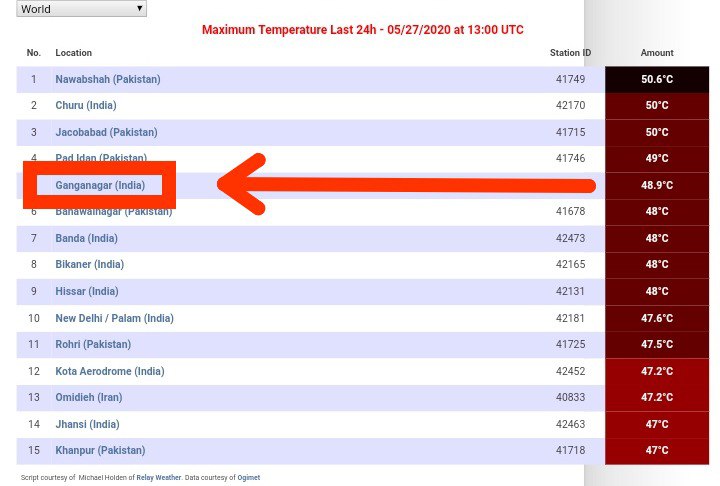
Task: Open the Jhansi (India) location link
Action: (x=87, y=424)
